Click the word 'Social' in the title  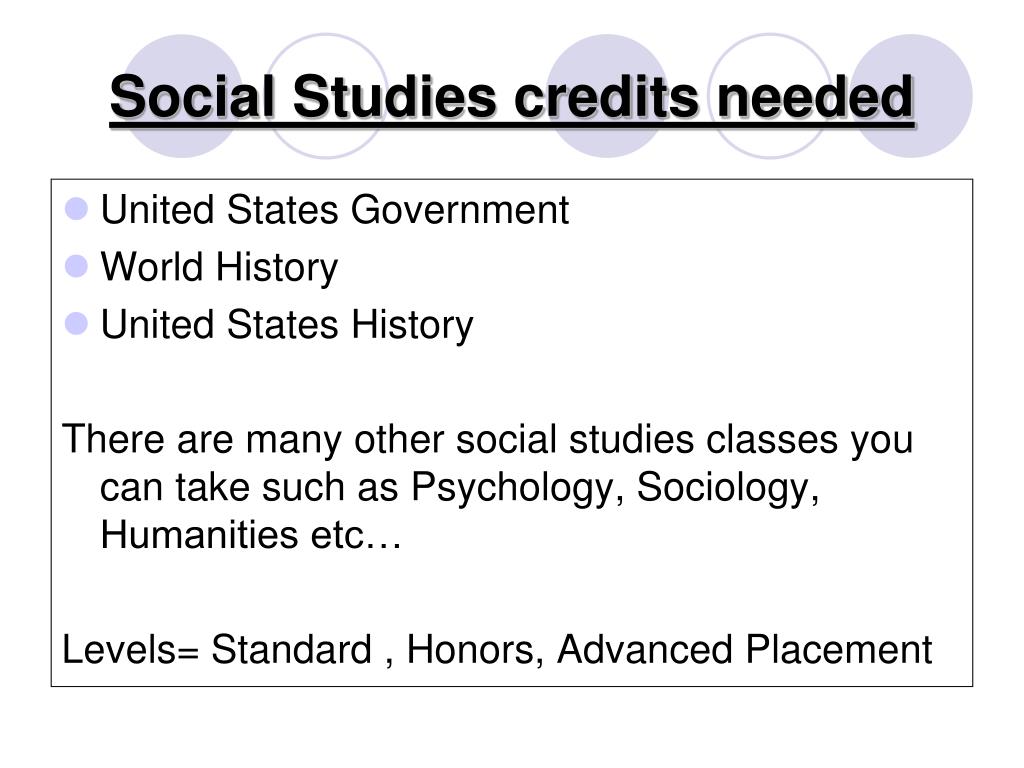(192, 97)
